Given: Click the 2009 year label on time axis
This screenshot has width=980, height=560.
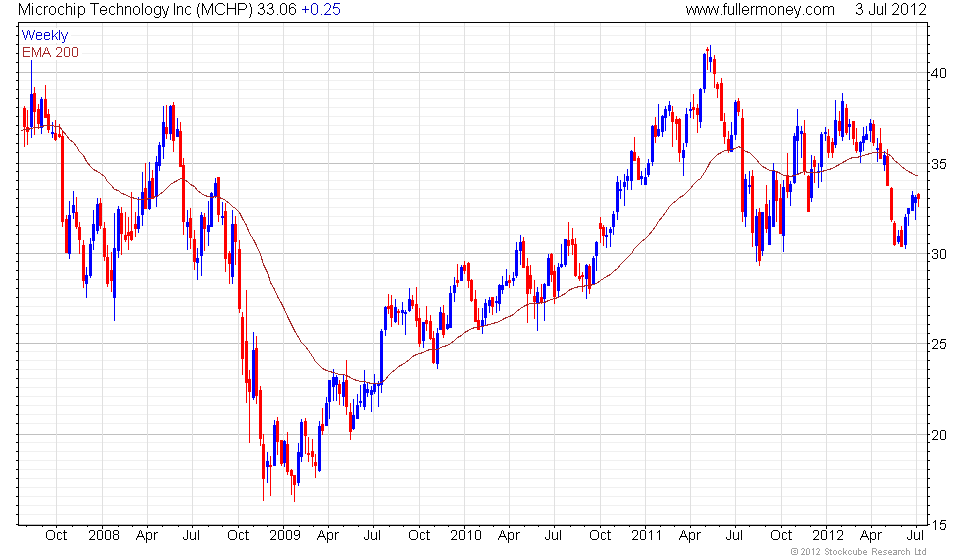Looking at the screenshot, I should pos(285,536).
